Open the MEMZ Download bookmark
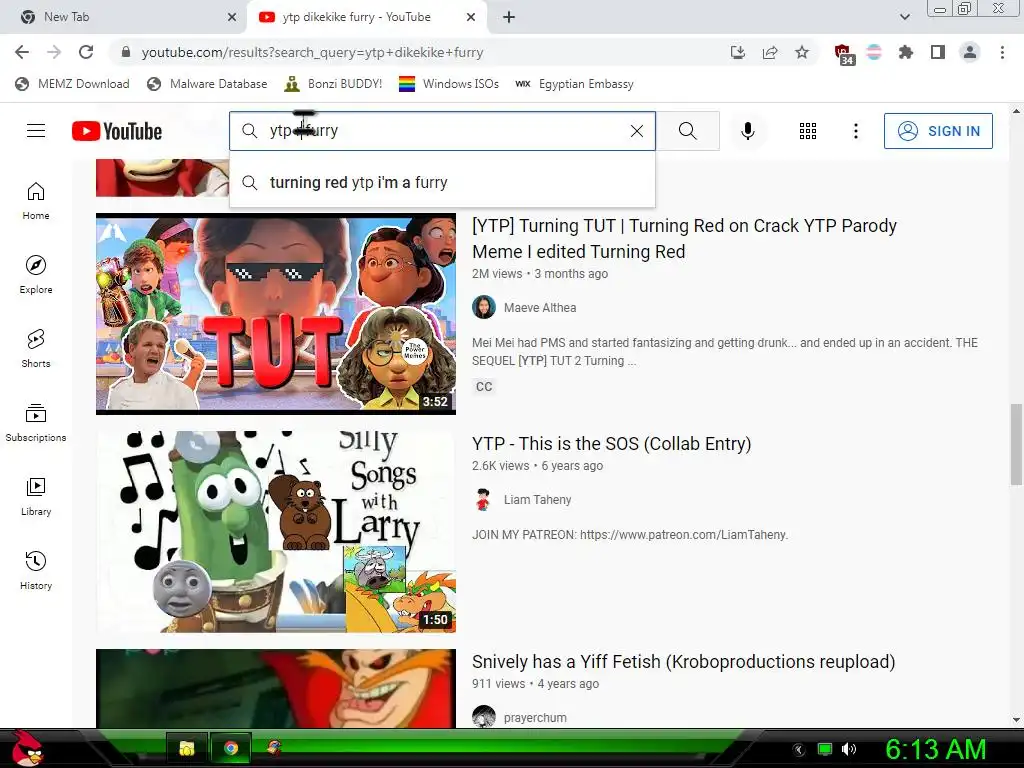1024x768 pixels. pyautogui.click(x=72, y=84)
